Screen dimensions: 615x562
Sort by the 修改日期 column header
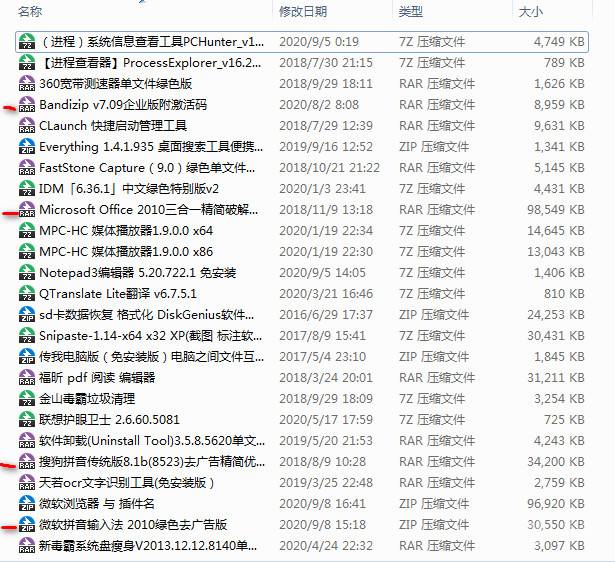click(303, 11)
